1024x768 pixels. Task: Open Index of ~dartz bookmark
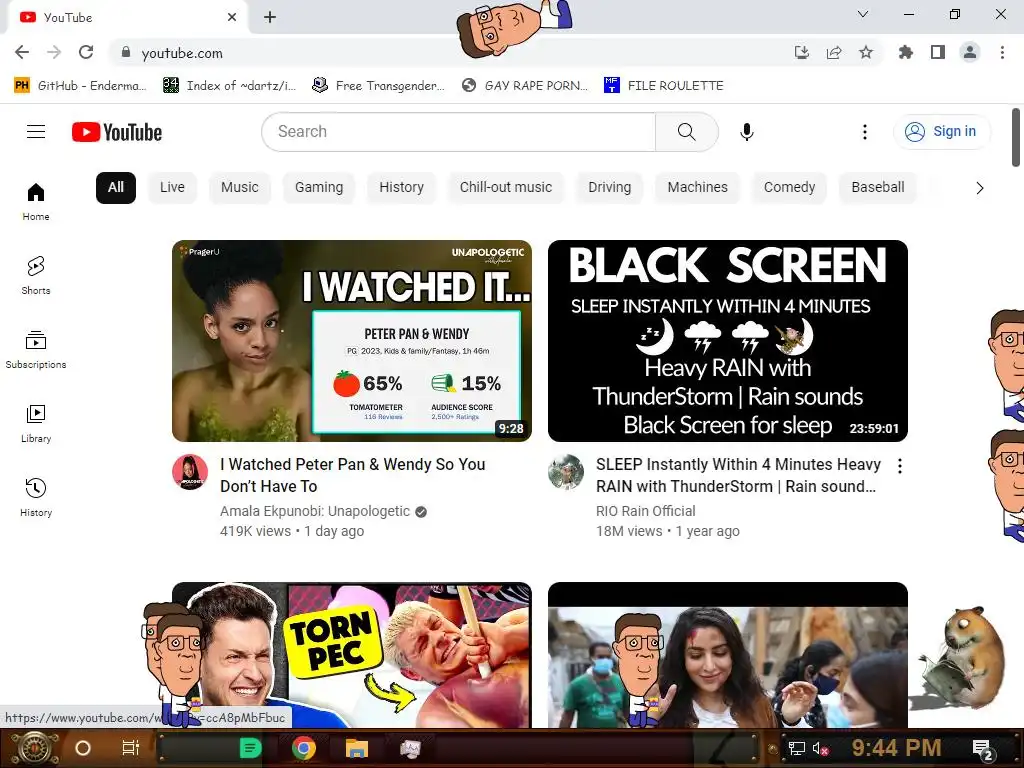(230, 86)
